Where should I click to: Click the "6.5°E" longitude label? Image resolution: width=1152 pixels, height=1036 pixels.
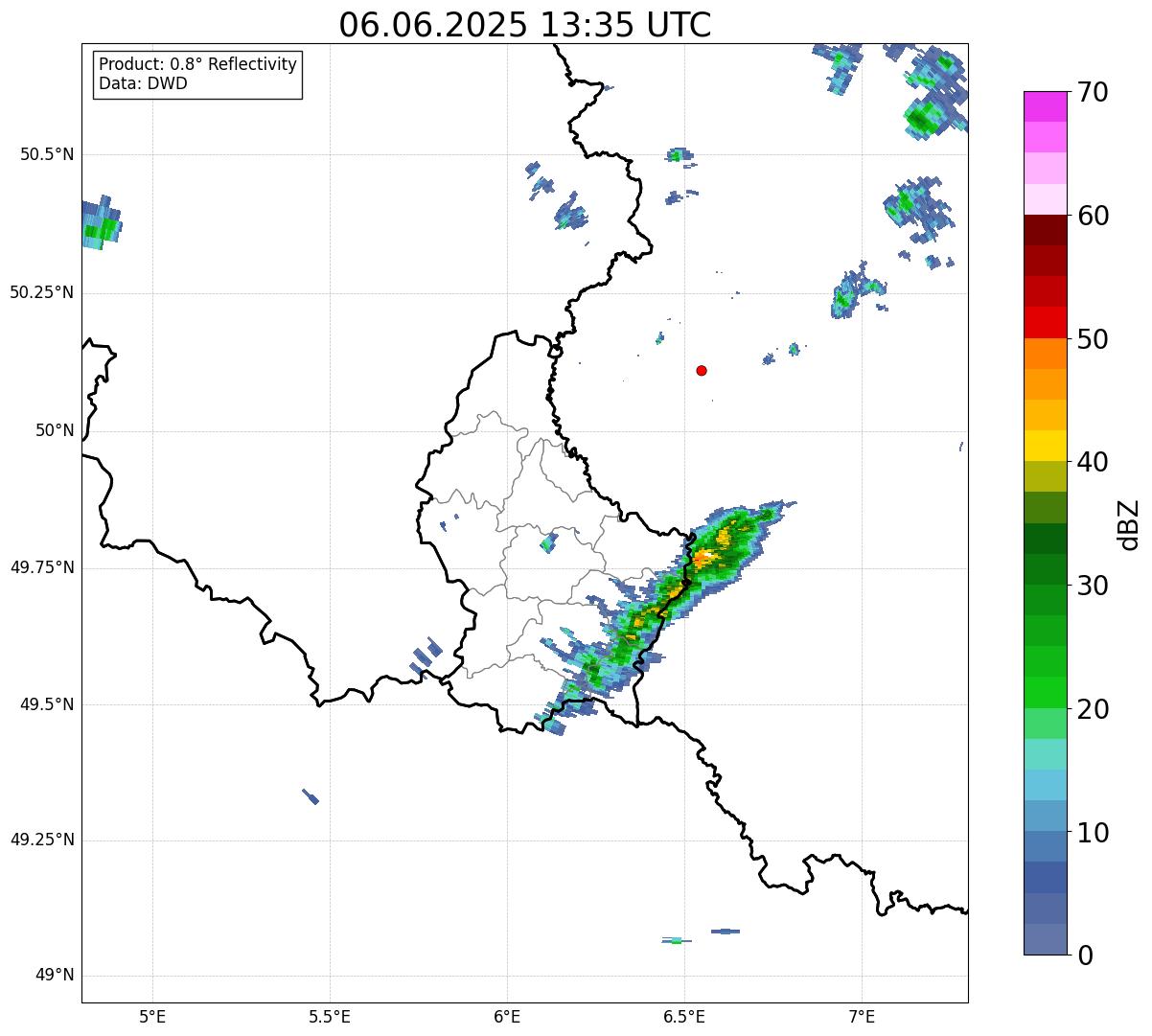click(x=684, y=1016)
